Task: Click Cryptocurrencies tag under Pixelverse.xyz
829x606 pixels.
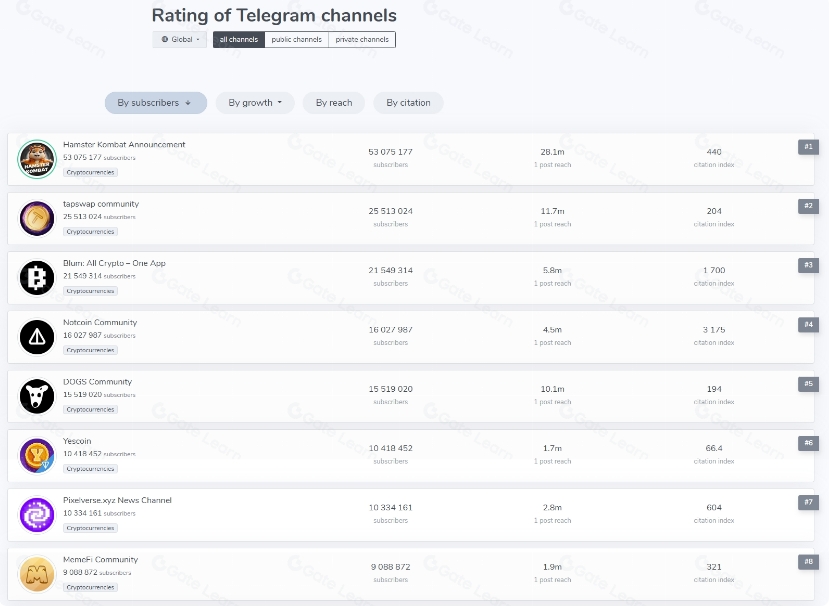Action: [90, 528]
